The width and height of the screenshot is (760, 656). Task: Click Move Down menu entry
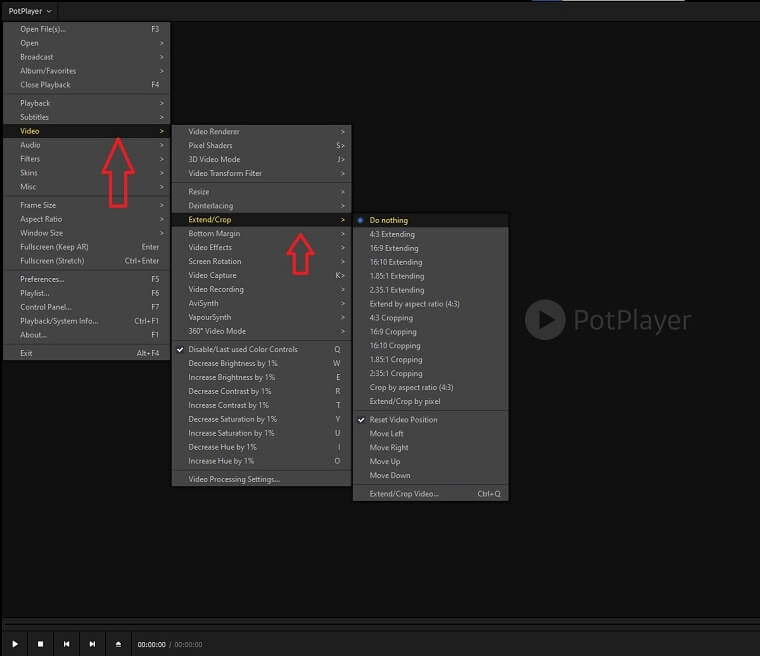430,476
